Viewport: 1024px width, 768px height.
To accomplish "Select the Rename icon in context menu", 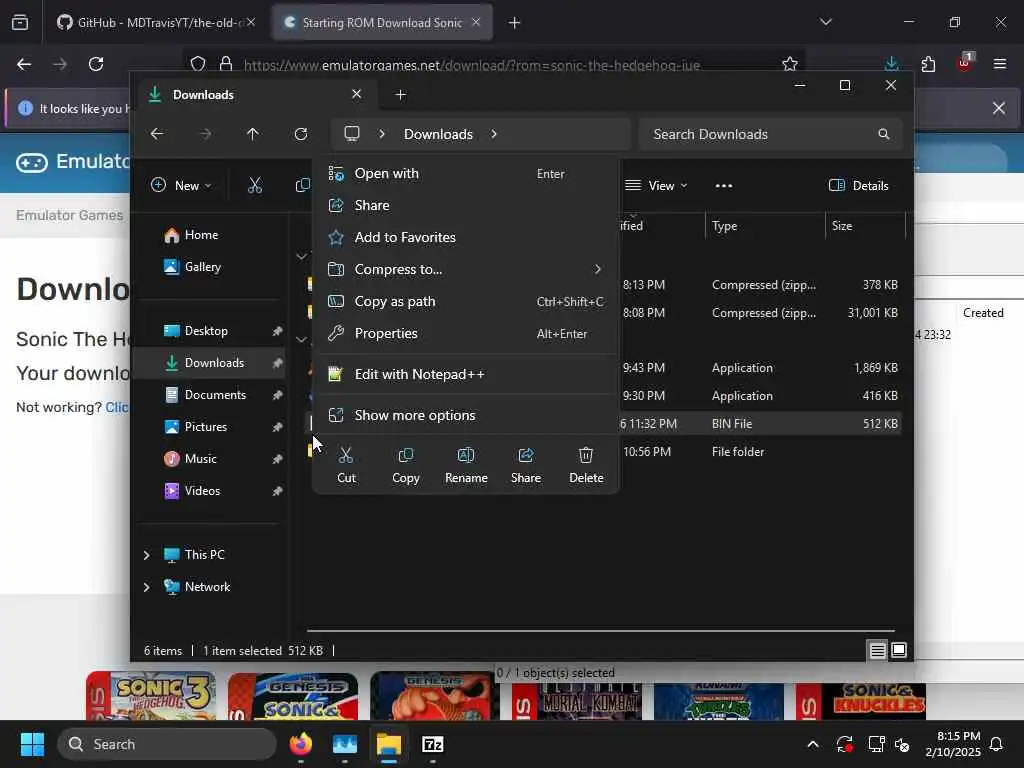I will click(466, 465).
